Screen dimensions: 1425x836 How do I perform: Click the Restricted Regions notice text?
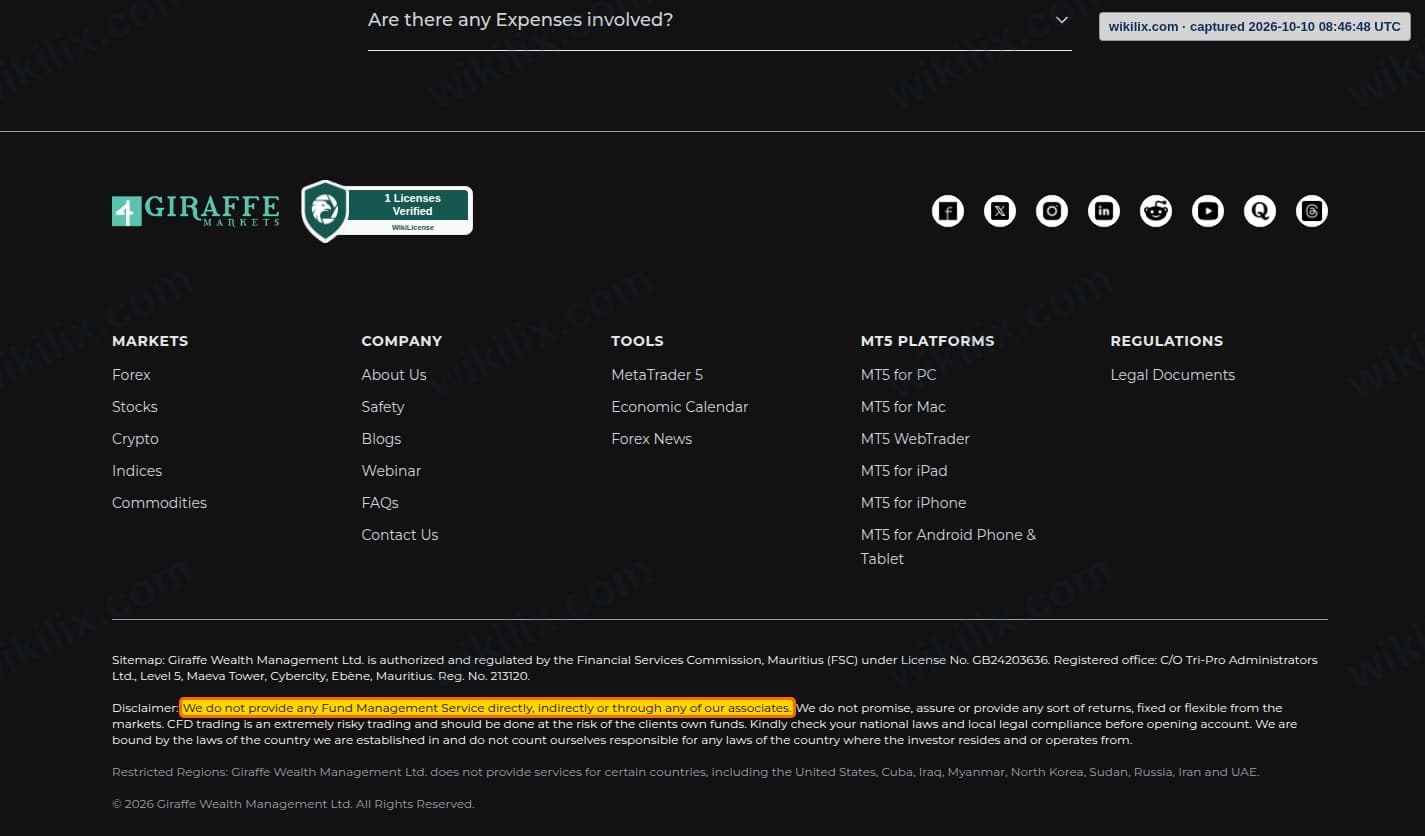pyautogui.click(x=686, y=772)
